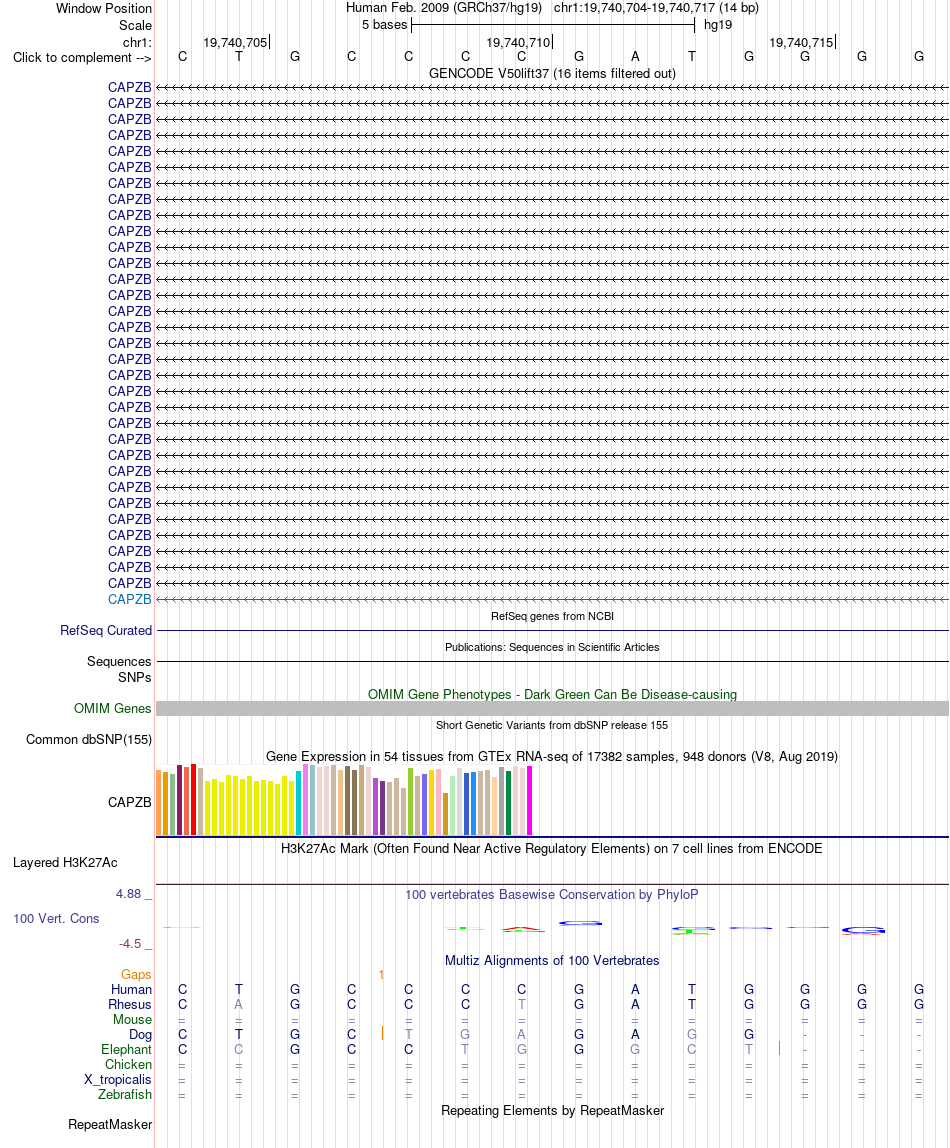Open Multiz Alignments of 100 Vertebrates title

pyautogui.click(x=552, y=961)
